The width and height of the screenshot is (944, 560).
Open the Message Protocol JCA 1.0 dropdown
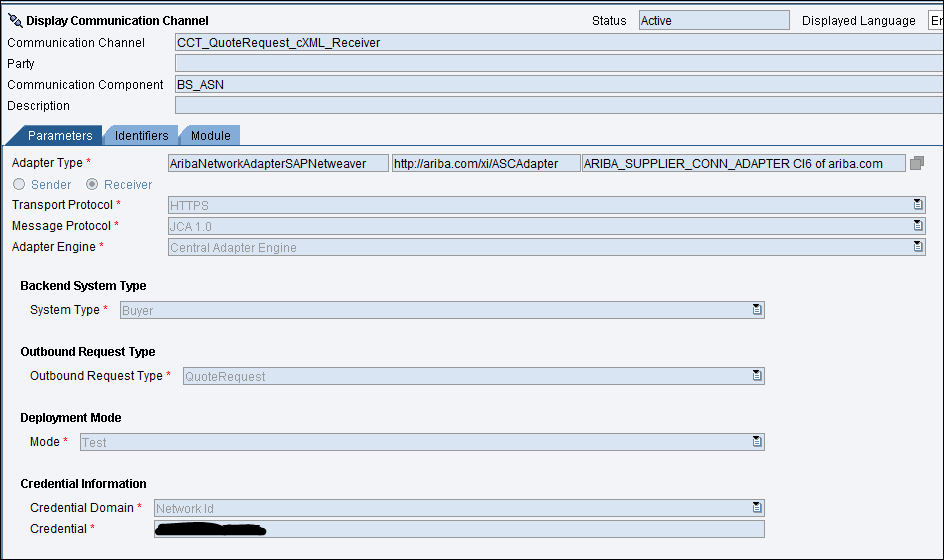918,226
